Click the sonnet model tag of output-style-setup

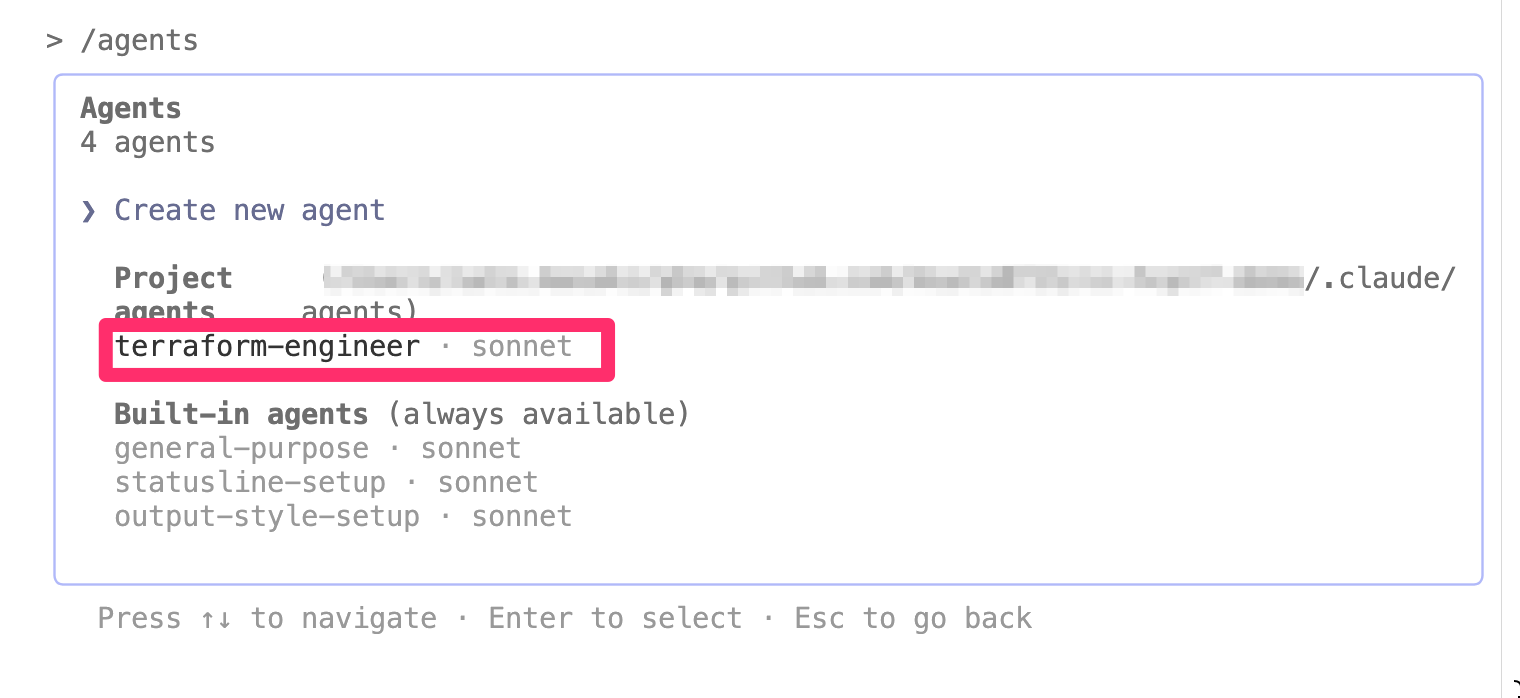[x=522, y=517]
